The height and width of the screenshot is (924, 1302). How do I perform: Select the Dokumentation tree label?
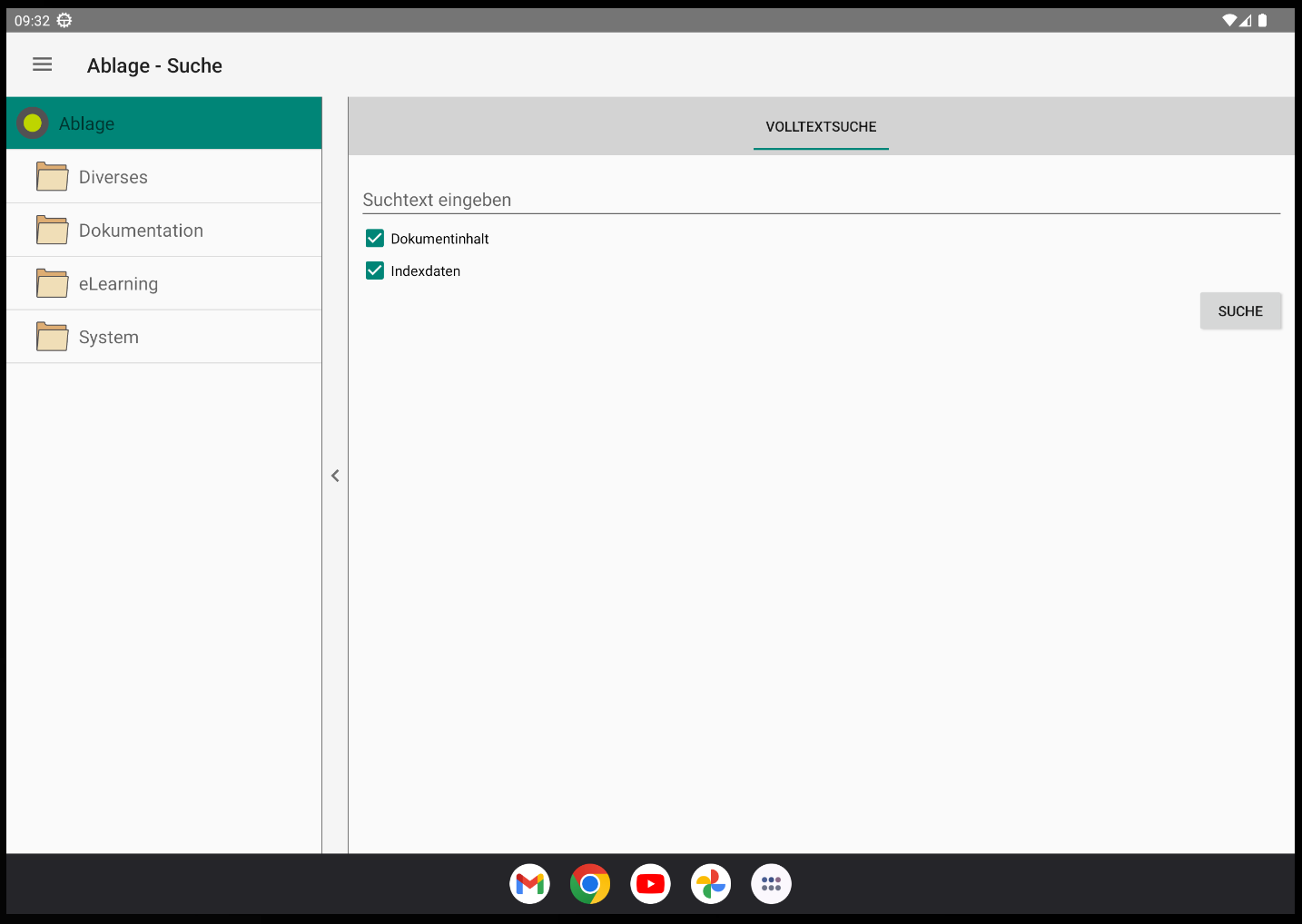point(141,231)
